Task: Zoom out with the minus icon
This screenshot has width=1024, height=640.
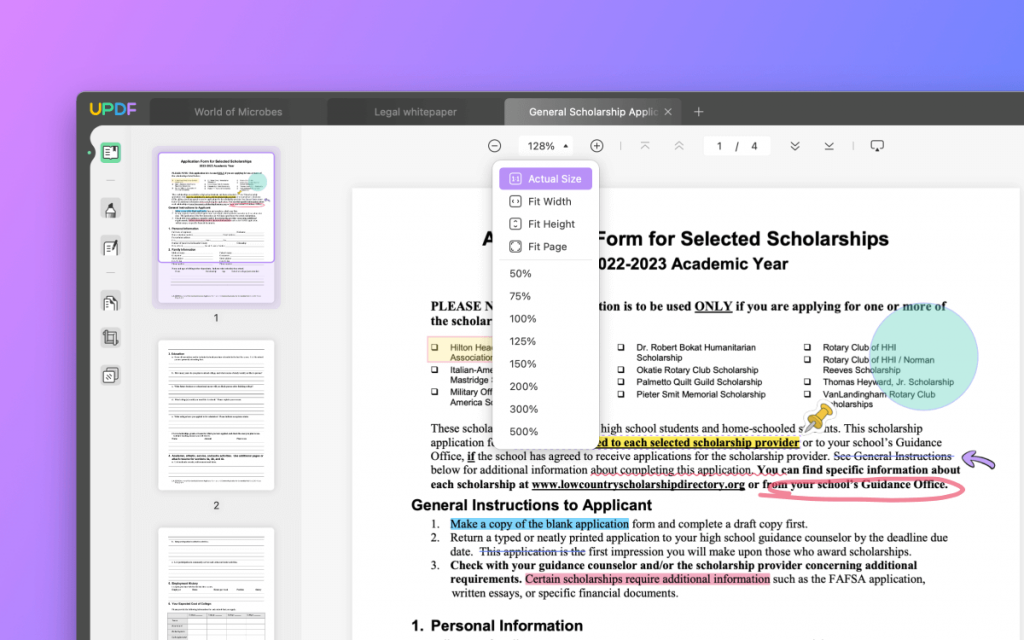Action: 495,145
